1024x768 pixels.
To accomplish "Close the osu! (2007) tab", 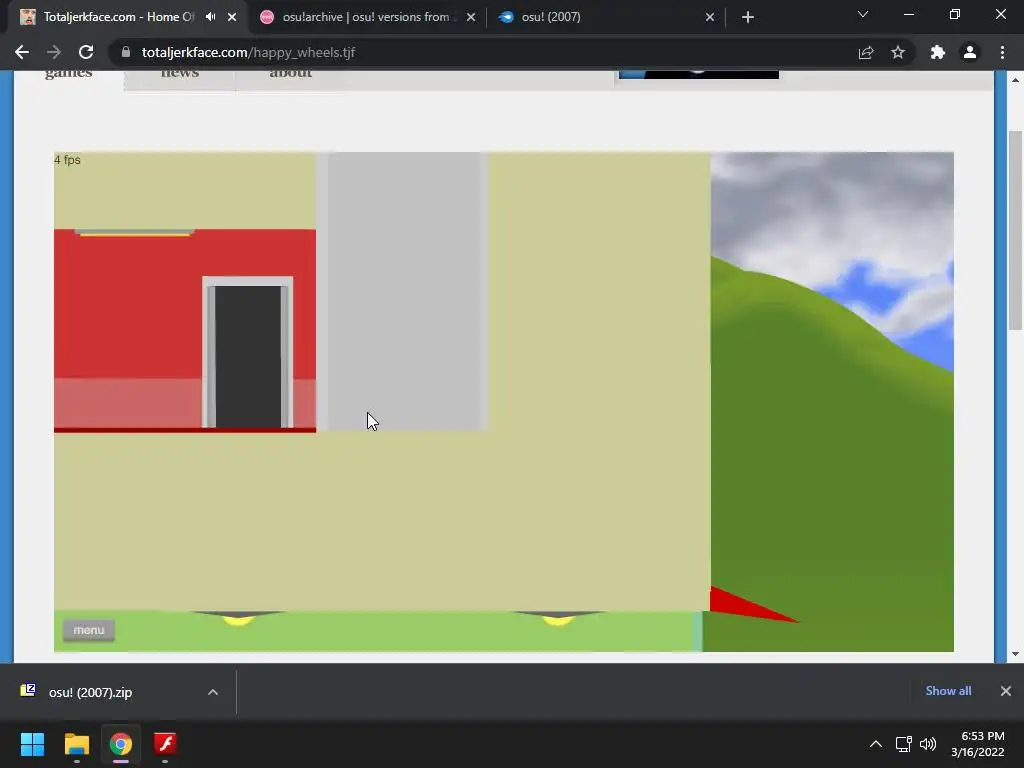I will tap(710, 17).
